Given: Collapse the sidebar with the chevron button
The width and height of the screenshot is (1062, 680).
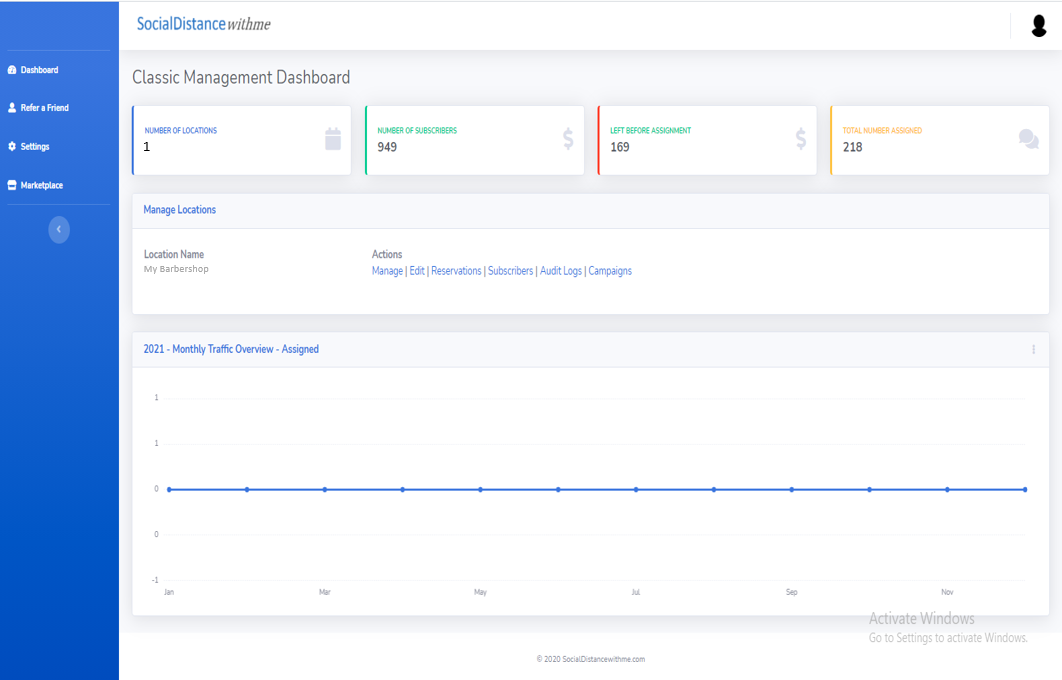Looking at the screenshot, I should pyautogui.click(x=59, y=230).
